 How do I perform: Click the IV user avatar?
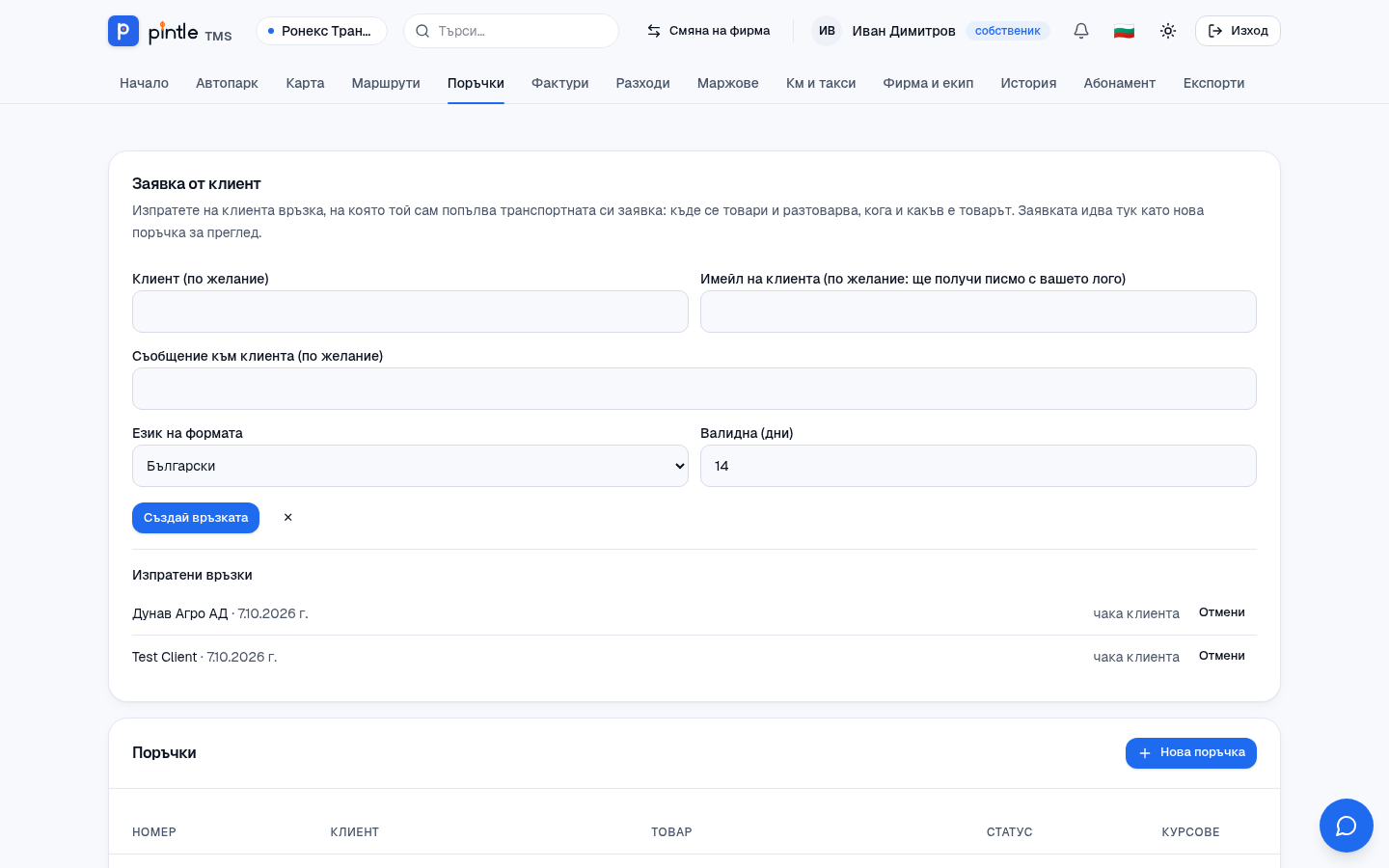coord(827,31)
